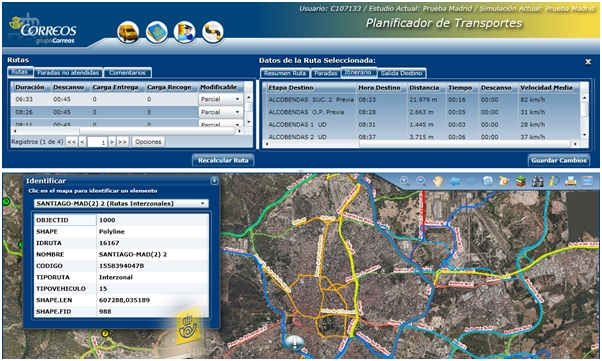Image resolution: width=602 pixels, height=361 pixels.
Task: Click the TIPORUTA value Interzonal
Action: click(x=116, y=277)
